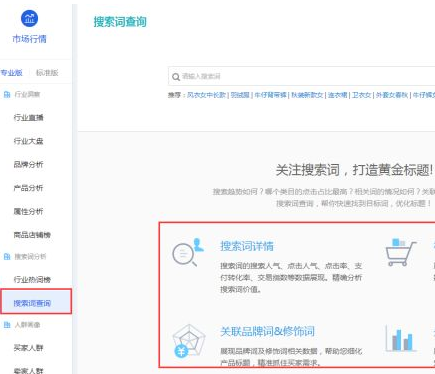The image size is (435, 374).
Task: Switch to the 标准版 tab
Action: pos(47,73)
